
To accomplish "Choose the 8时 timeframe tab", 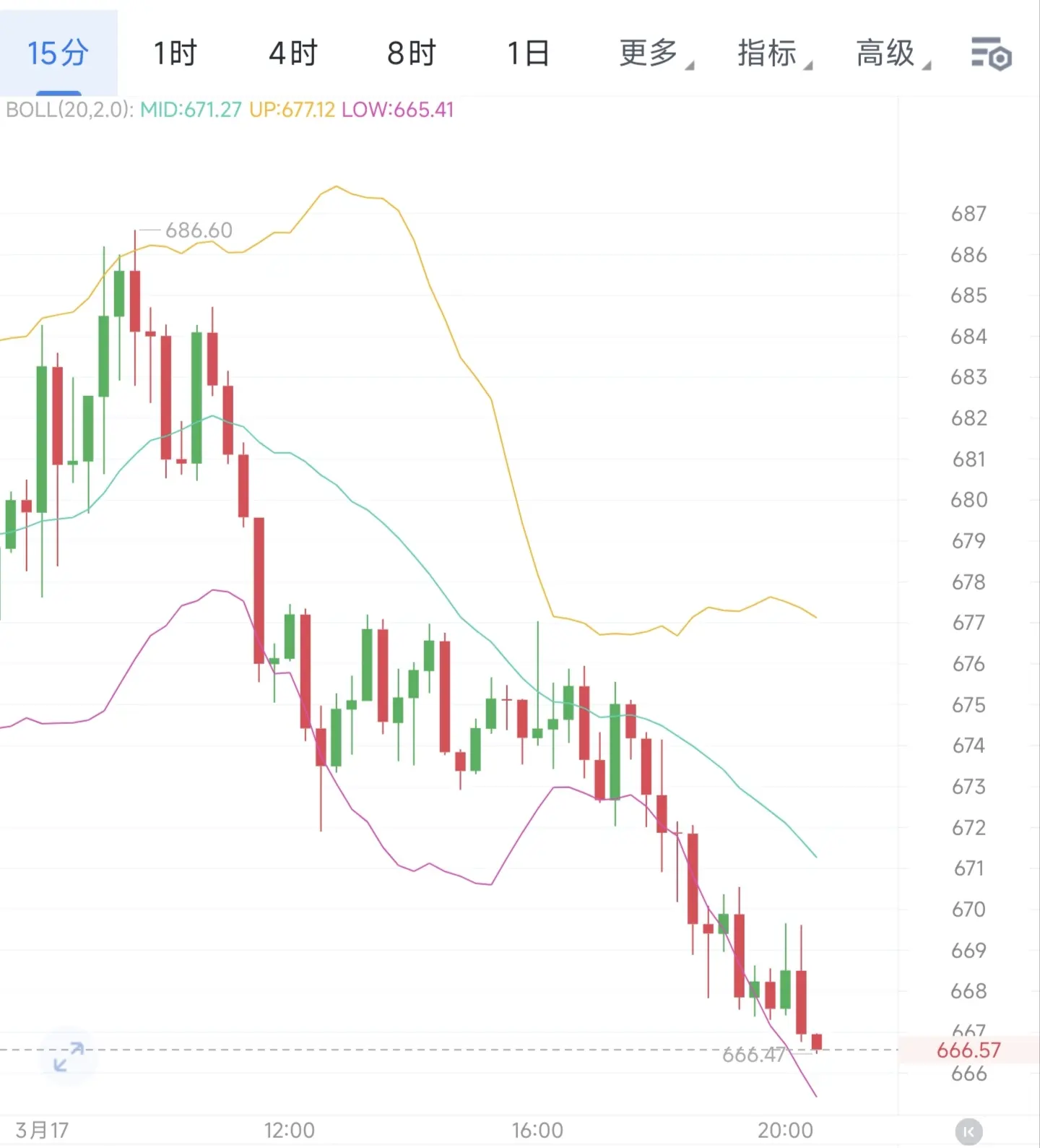I will pyautogui.click(x=412, y=53).
